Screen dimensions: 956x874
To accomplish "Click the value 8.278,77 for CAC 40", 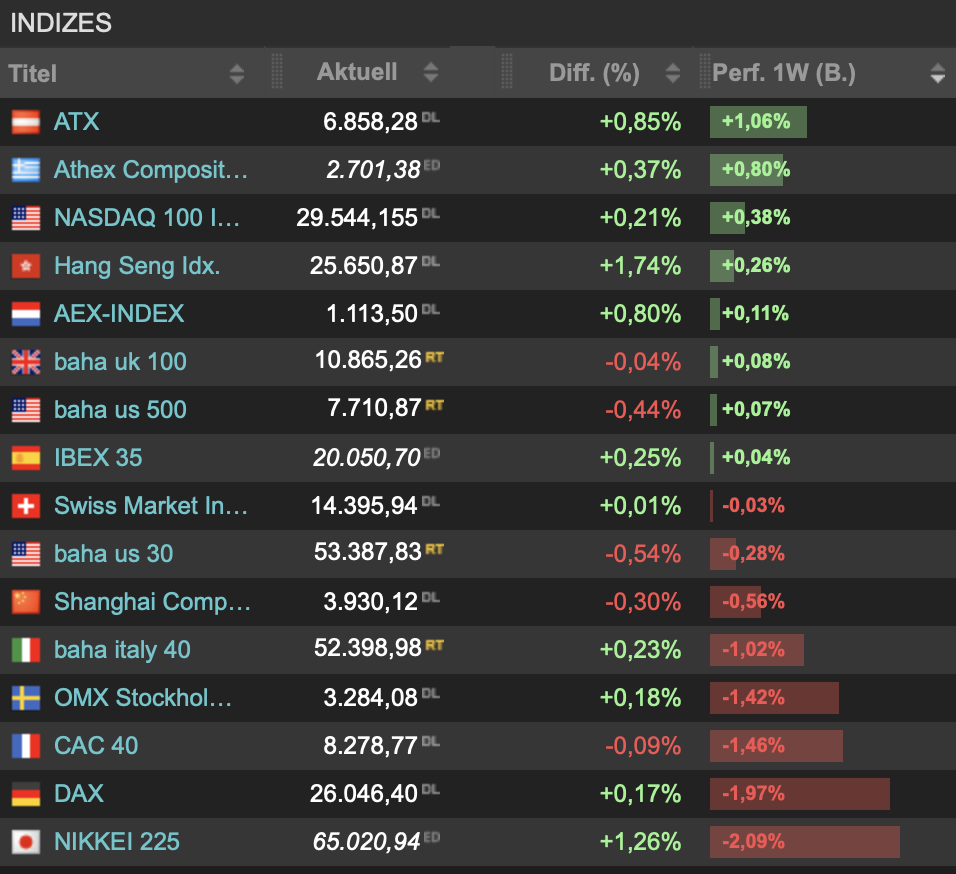I will [370, 746].
